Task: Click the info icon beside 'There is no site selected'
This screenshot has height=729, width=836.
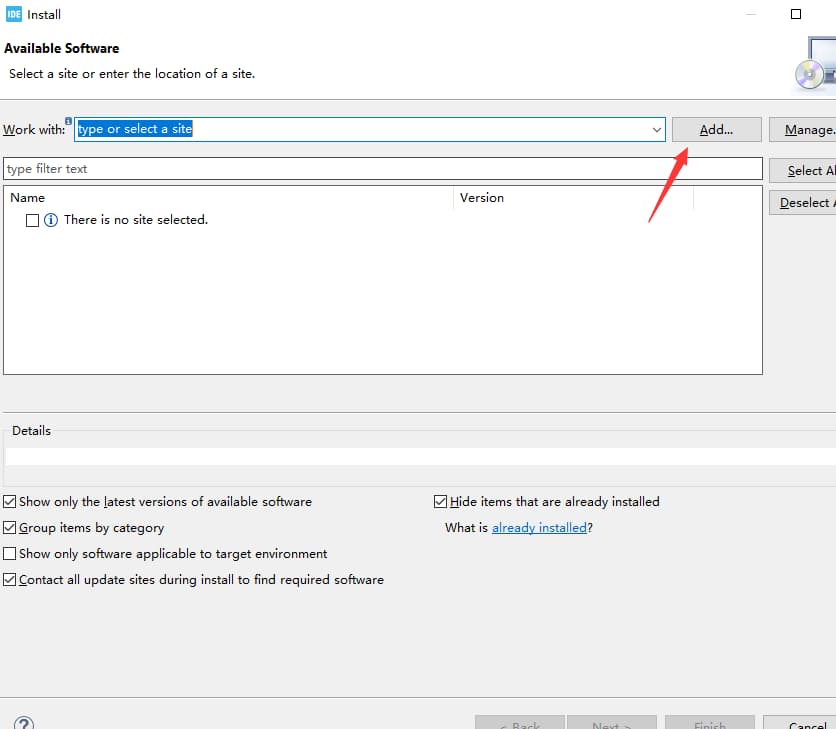Action: [x=51, y=220]
